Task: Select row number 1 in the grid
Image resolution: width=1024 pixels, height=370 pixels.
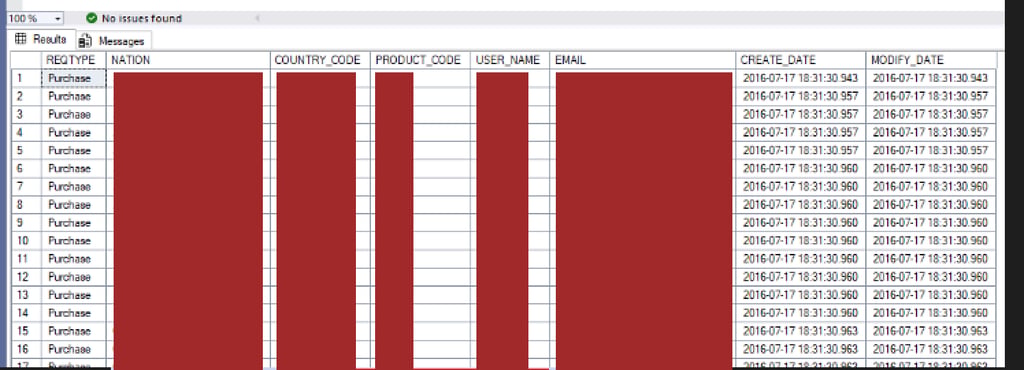Action: click(26, 78)
